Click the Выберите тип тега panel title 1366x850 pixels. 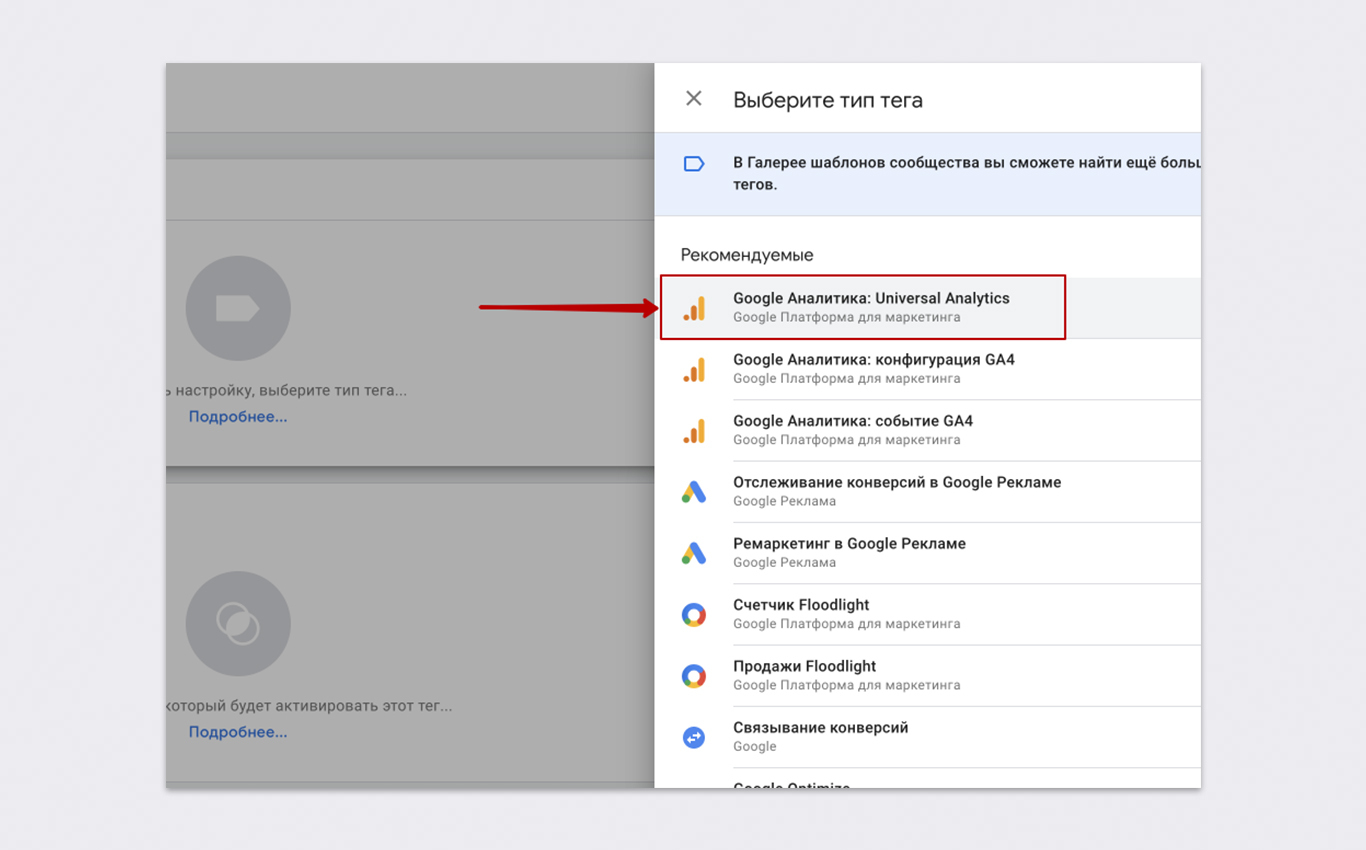pos(828,100)
